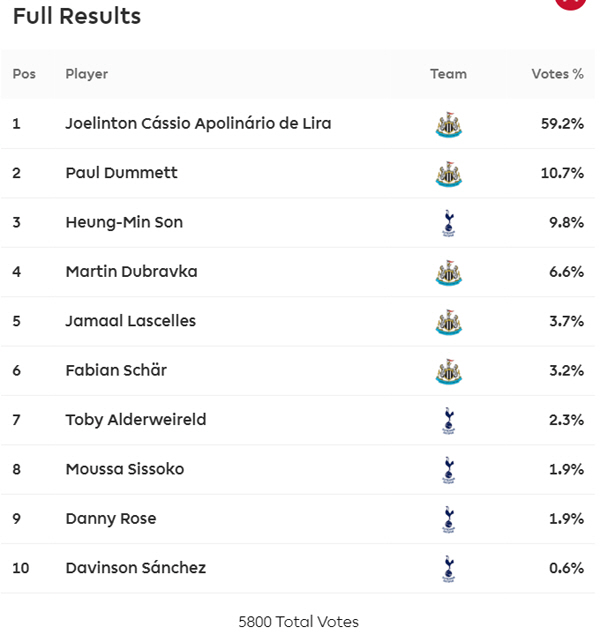The width and height of the screenshot is (600, 642).
Task: Click Tottenham crest in Moussa Sissoko row
Action: click(448, 469)
